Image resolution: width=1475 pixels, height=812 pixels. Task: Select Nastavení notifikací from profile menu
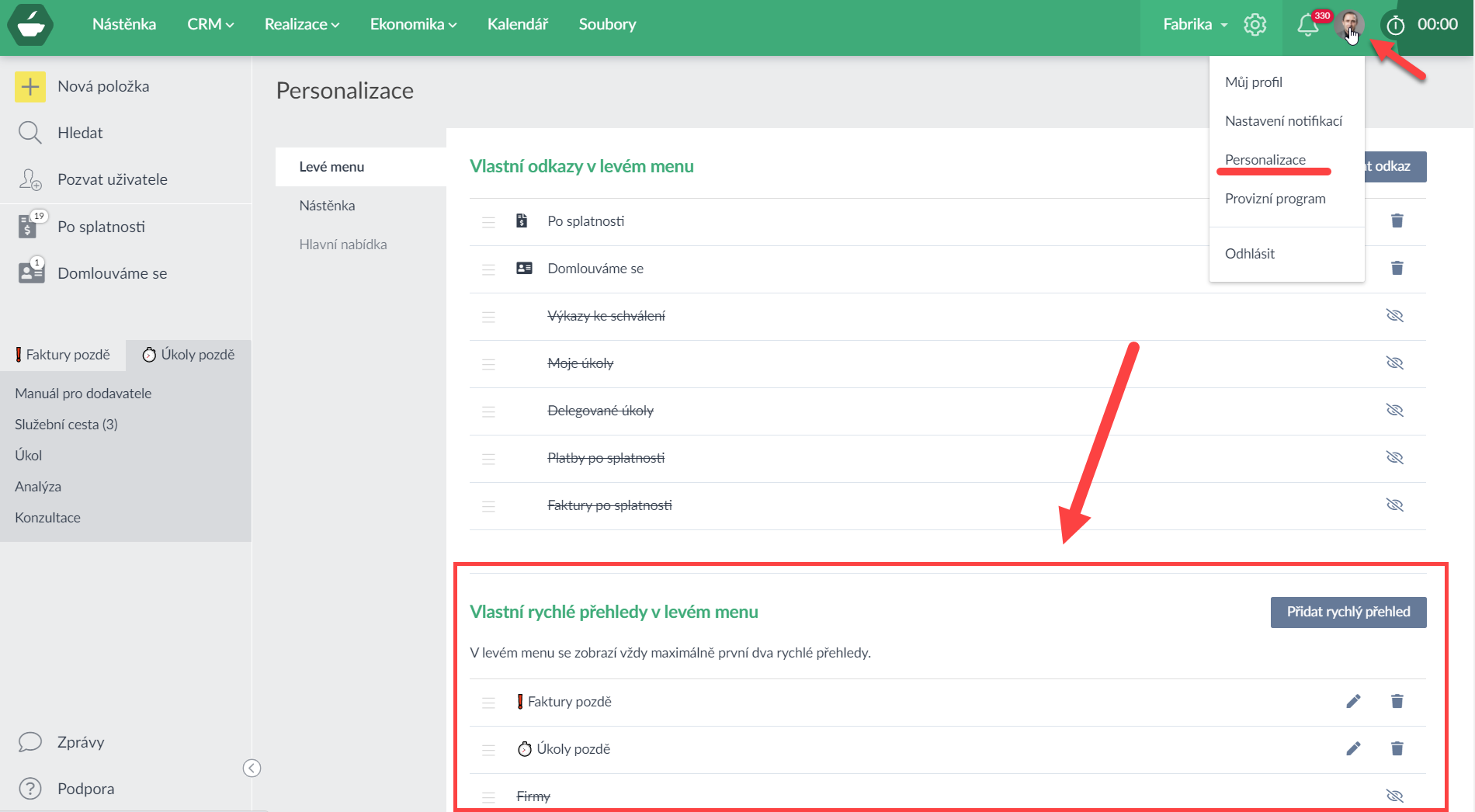point(1283,121)
